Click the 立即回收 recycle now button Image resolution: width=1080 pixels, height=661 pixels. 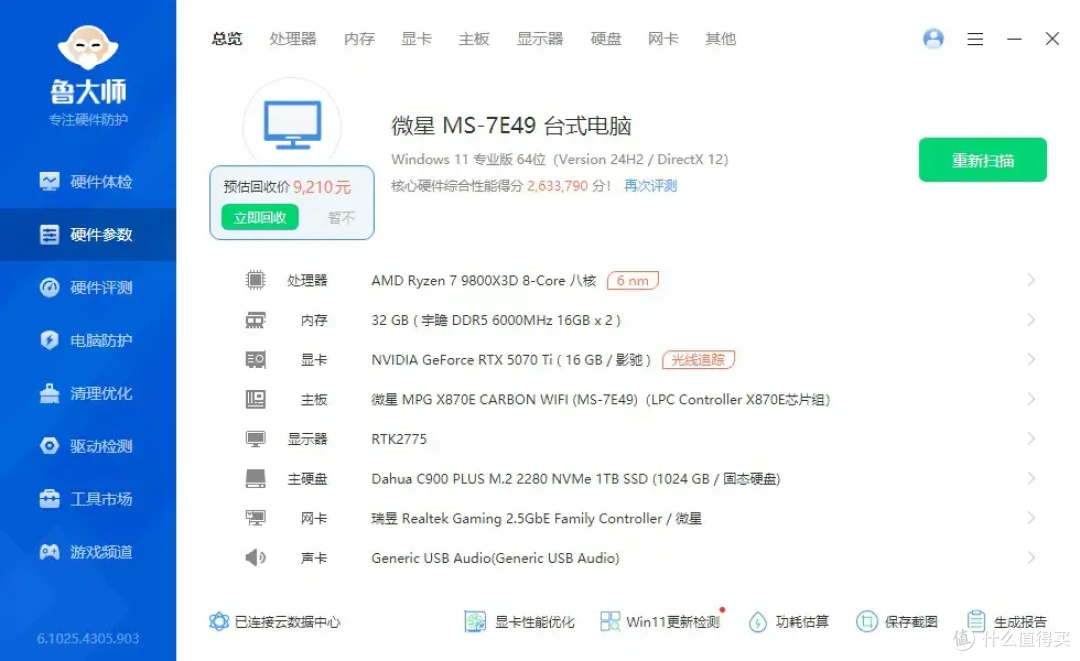click(x=260, y=218)
